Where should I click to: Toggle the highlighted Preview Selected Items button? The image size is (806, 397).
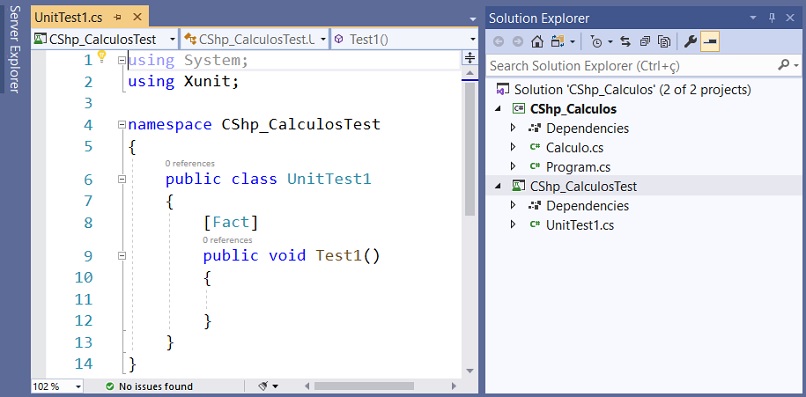coord(710,42)
